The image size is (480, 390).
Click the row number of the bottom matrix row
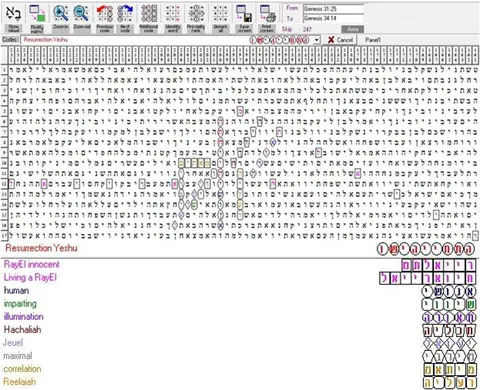click(x=4, y=235)
